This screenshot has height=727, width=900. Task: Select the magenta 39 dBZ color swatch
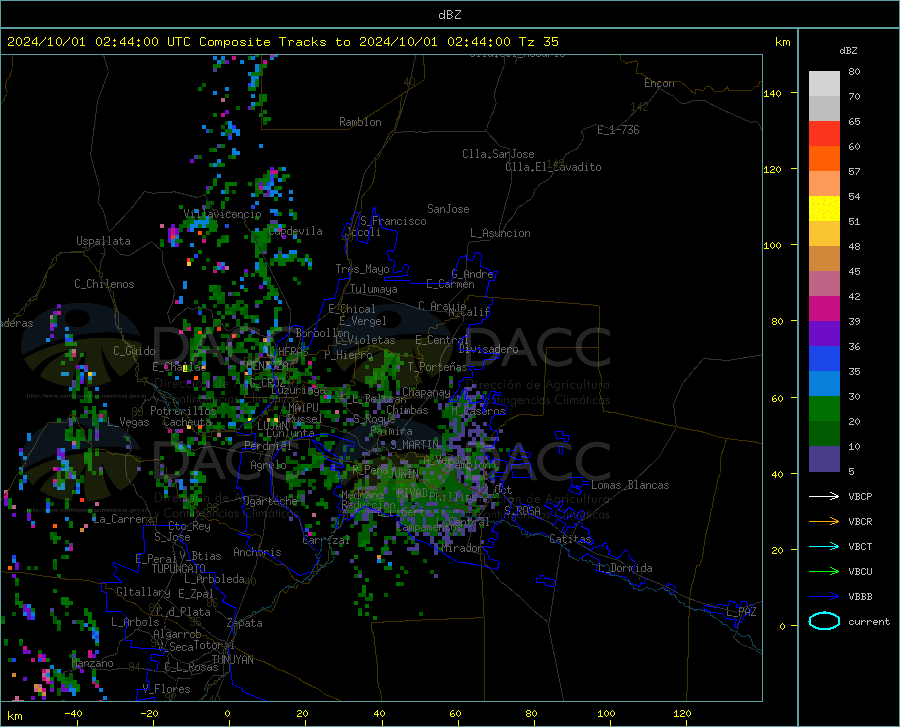coord(824,309)
